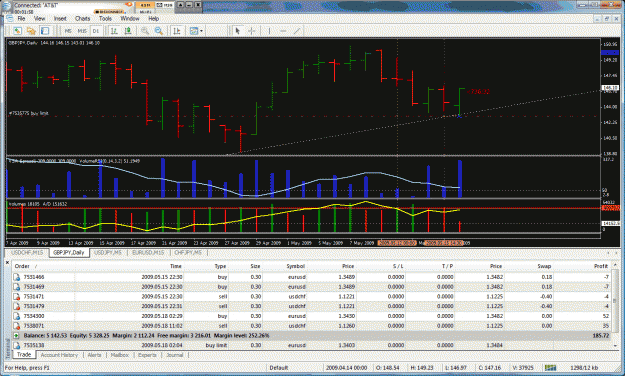Click total profit value 185.72
The width and height of the screenshot is (625, 376).
[601, 336]
